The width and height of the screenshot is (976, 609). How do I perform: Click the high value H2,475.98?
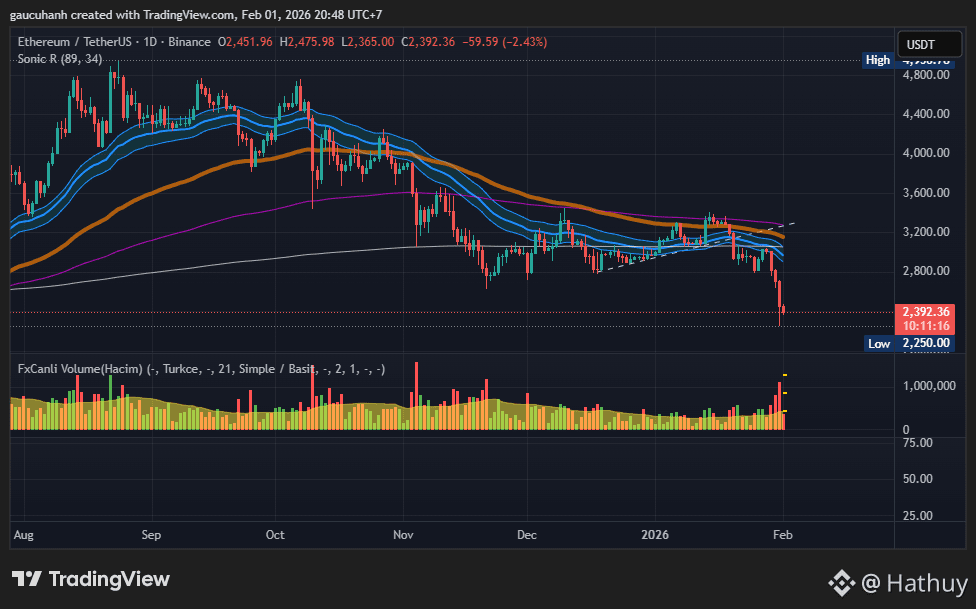tap(307, 42)
